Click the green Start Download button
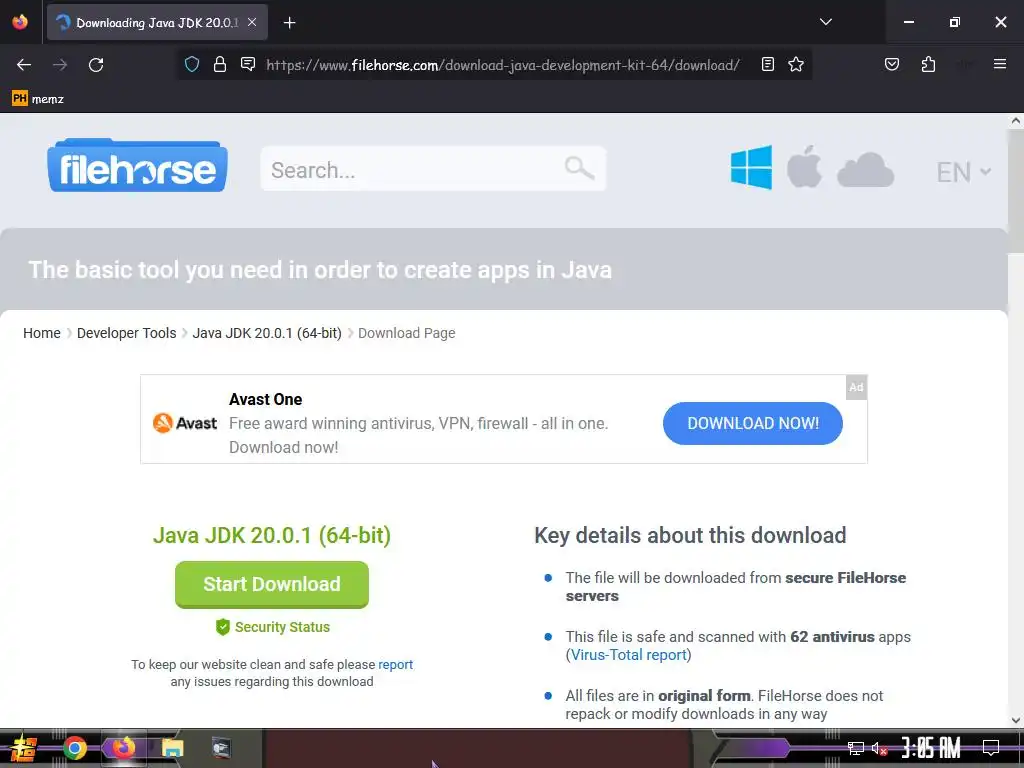 tap(272, 584)
